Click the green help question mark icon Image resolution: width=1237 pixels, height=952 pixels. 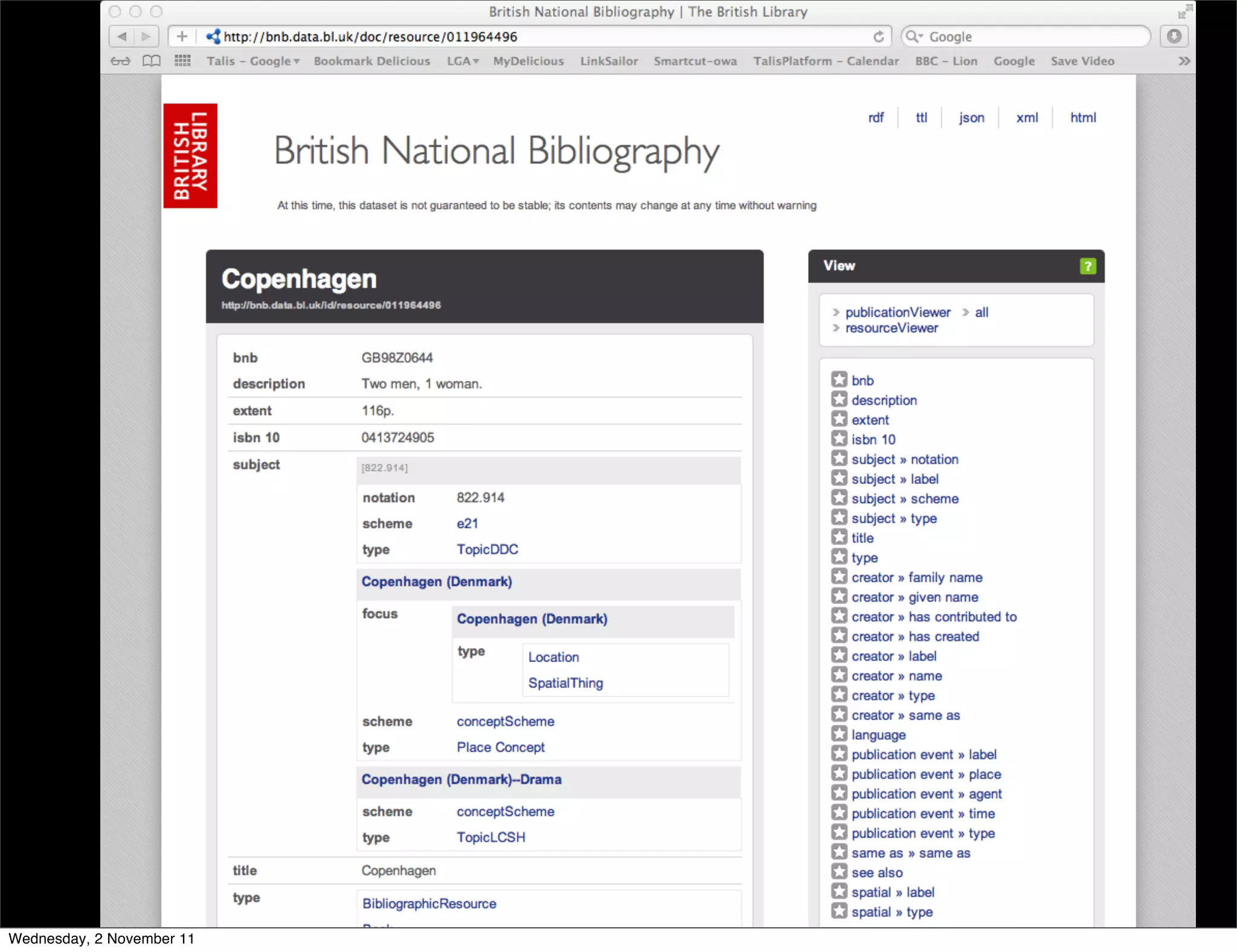point(1087,266)
